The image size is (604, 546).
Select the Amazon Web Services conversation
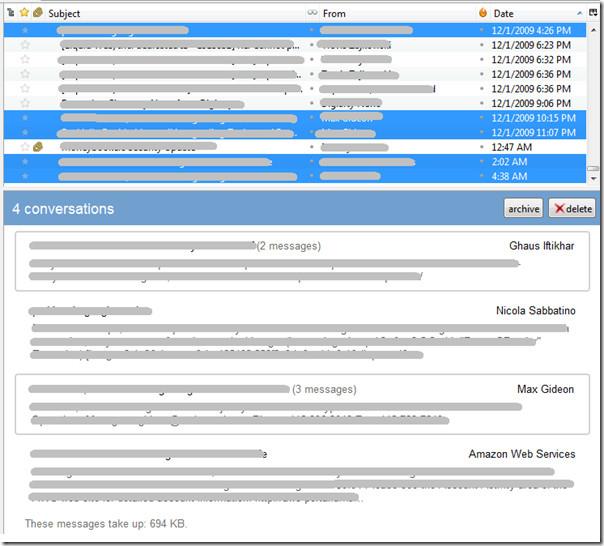coord(302,475)
